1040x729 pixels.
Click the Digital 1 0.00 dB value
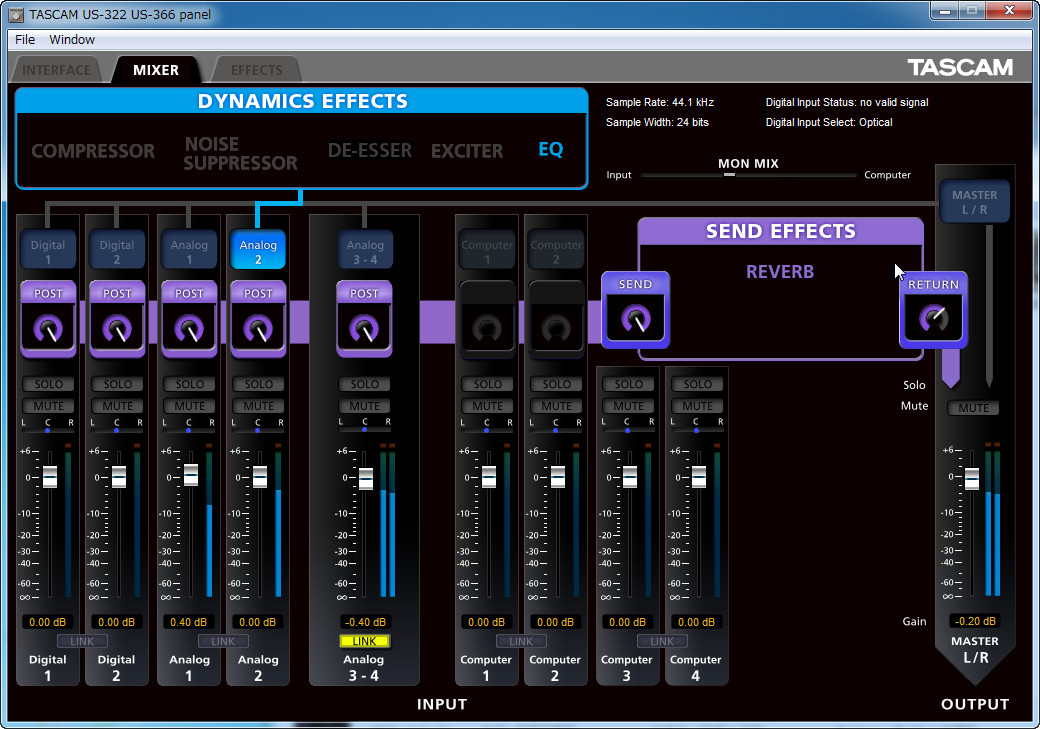click(48, 622)
